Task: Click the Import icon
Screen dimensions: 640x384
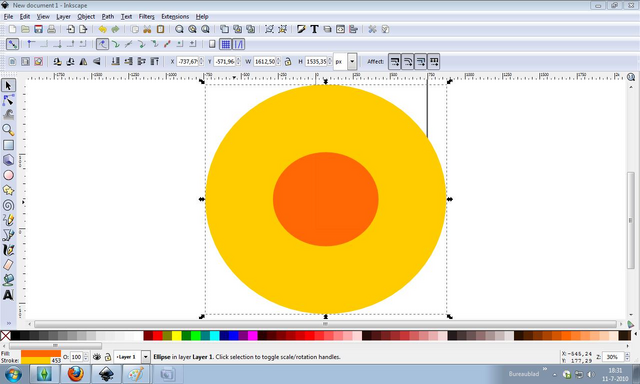Action: (71, 29)
